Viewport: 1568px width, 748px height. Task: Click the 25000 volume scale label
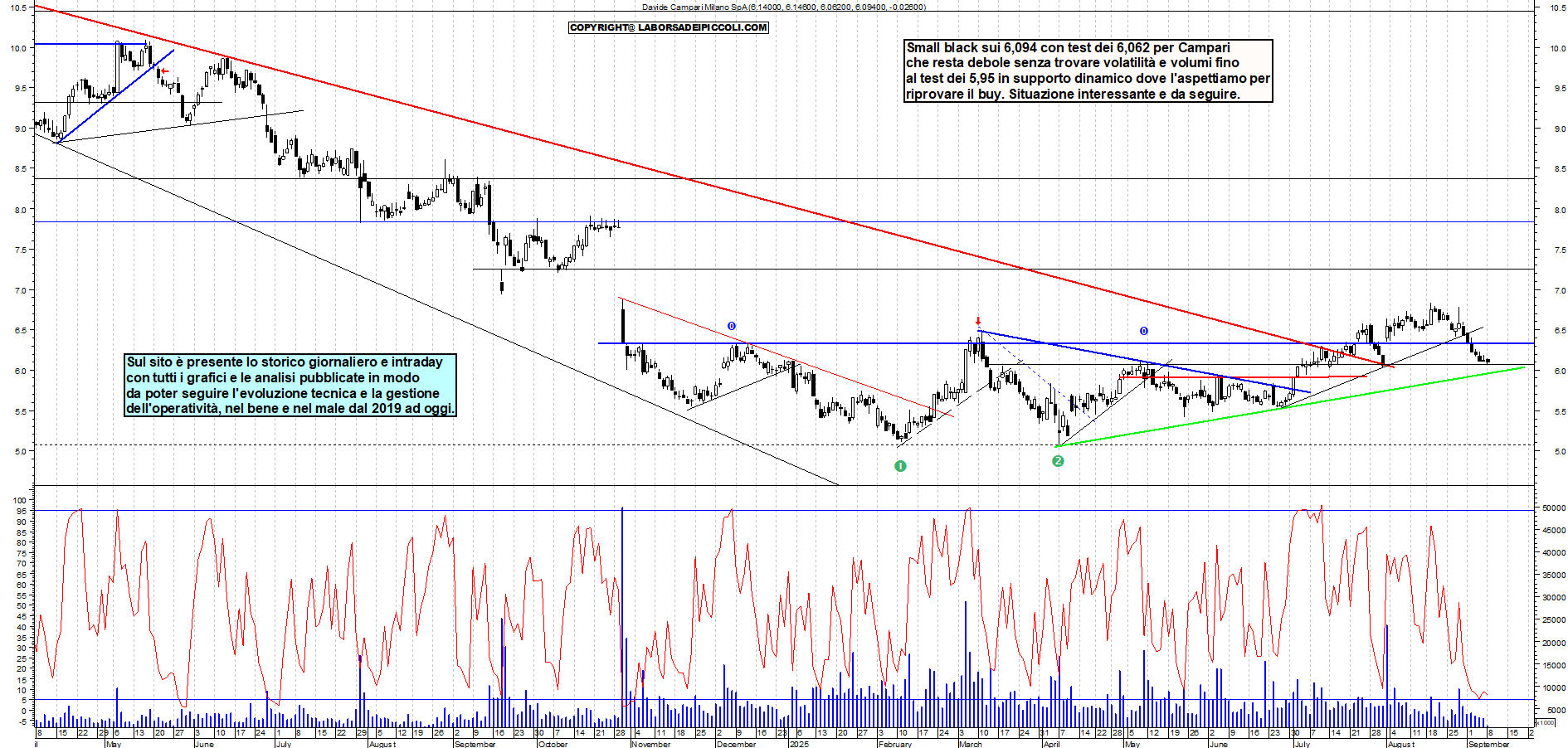click(x=1554, y=620)
